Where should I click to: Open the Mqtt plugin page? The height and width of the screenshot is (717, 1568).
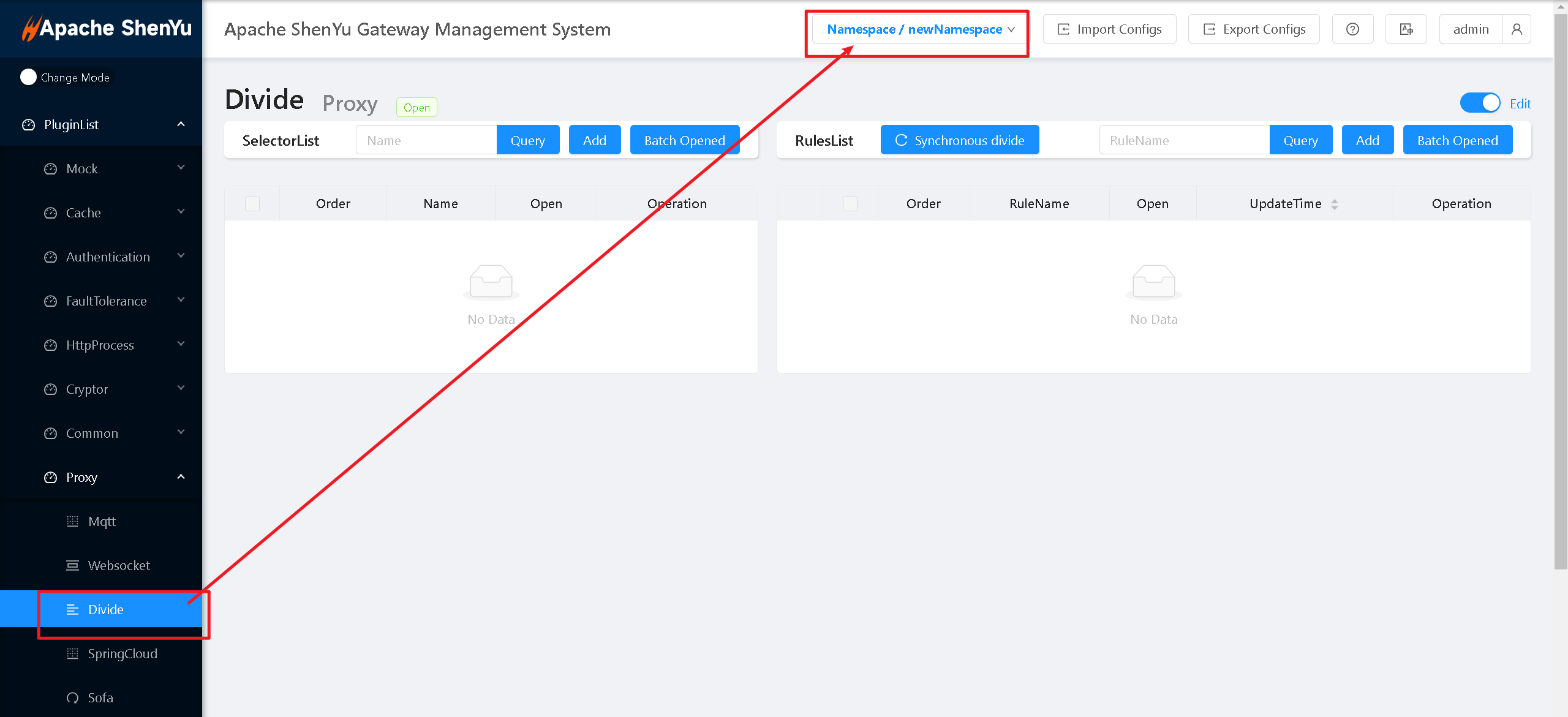click(102, 521)
